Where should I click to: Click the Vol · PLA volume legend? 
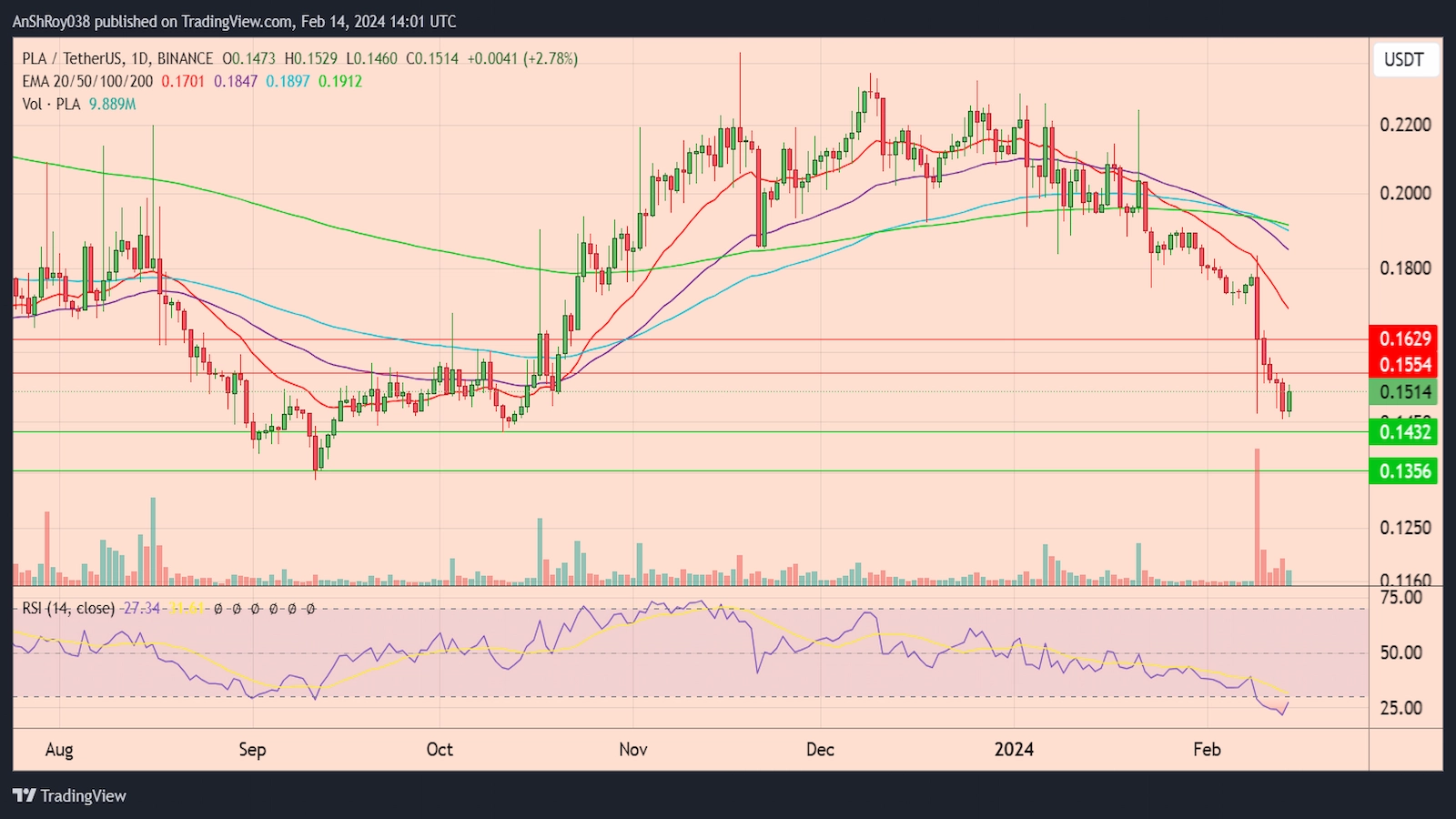(51, 104)
